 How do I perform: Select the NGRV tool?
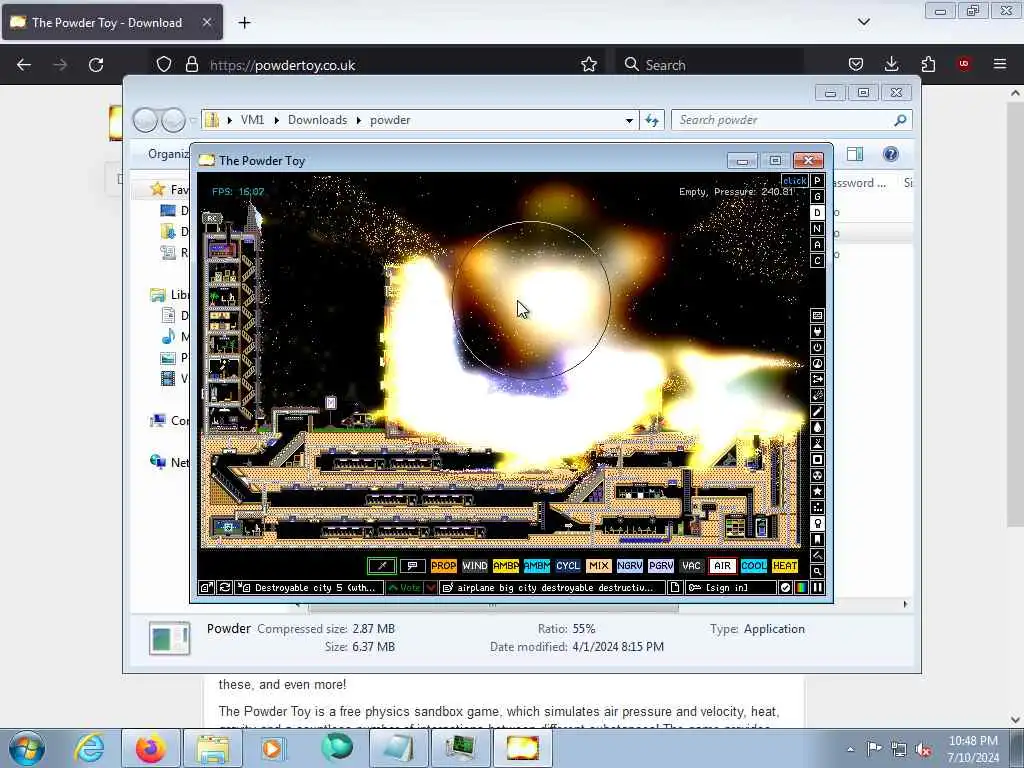630,566
